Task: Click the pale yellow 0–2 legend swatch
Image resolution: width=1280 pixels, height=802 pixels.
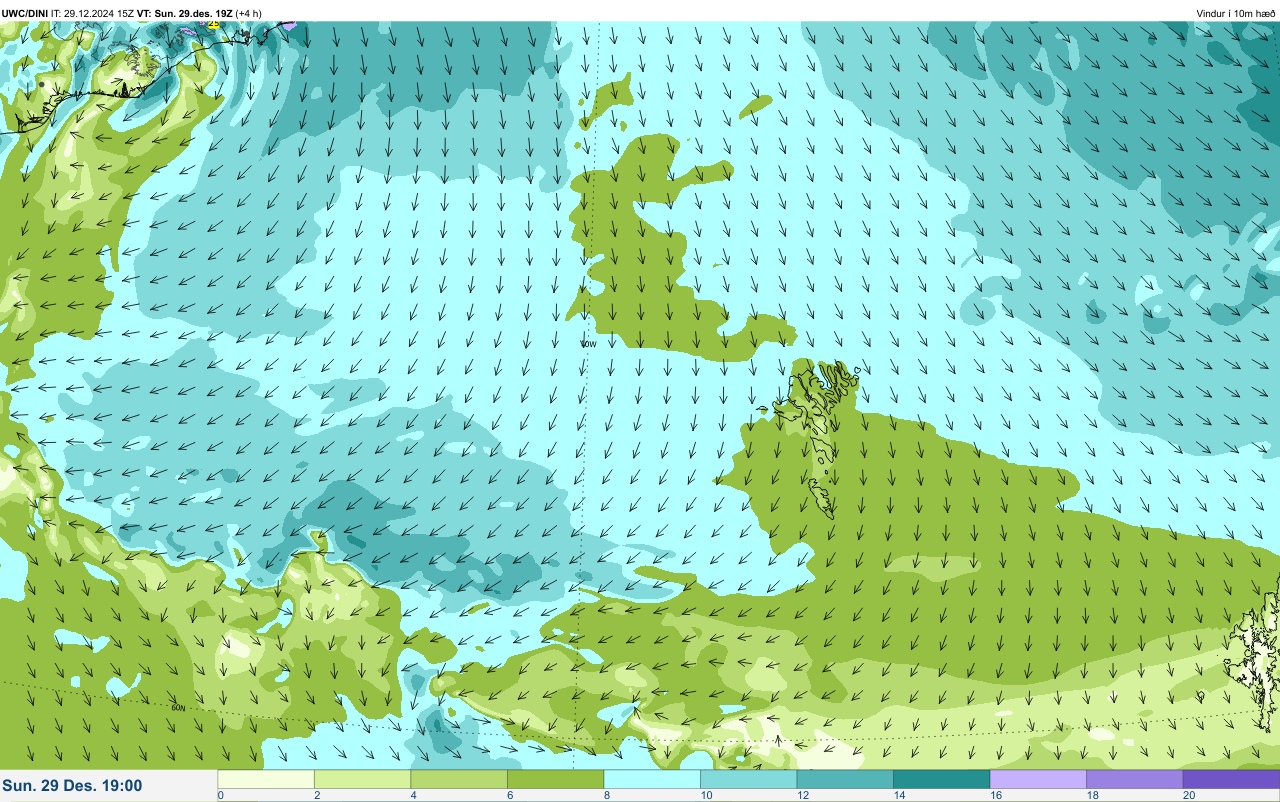Action: pos(266,779)
